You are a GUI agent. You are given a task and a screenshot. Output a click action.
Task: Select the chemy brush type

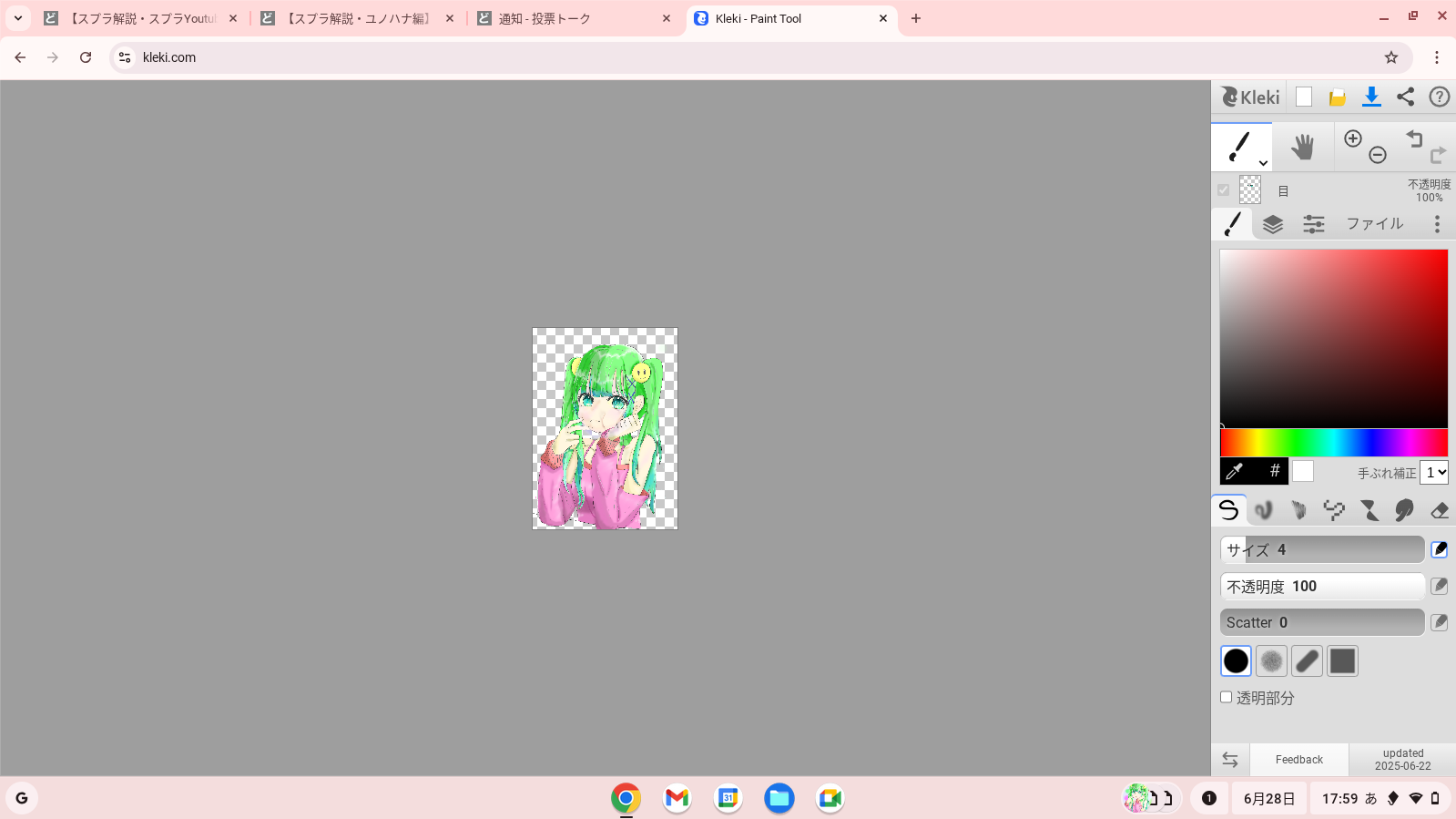tap(1369, 510)
